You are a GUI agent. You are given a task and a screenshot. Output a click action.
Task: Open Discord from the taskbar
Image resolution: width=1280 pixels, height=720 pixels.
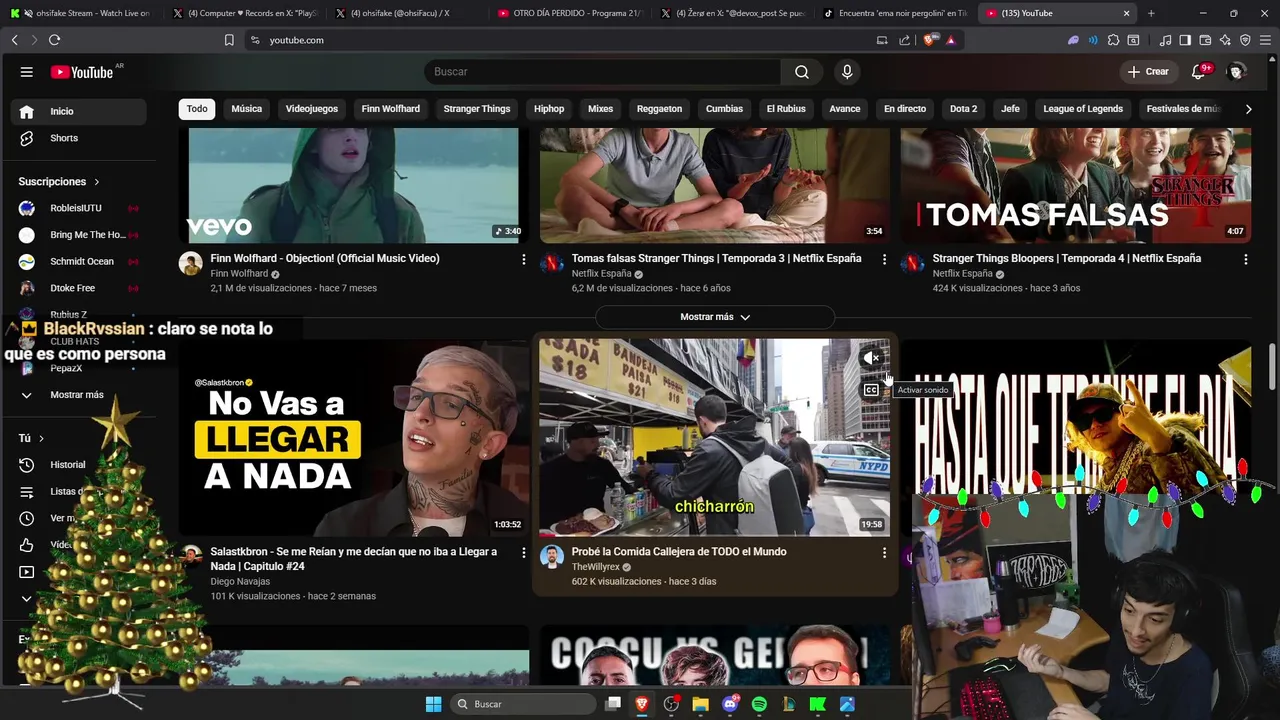pyautogui.click(x=730, y=704)
